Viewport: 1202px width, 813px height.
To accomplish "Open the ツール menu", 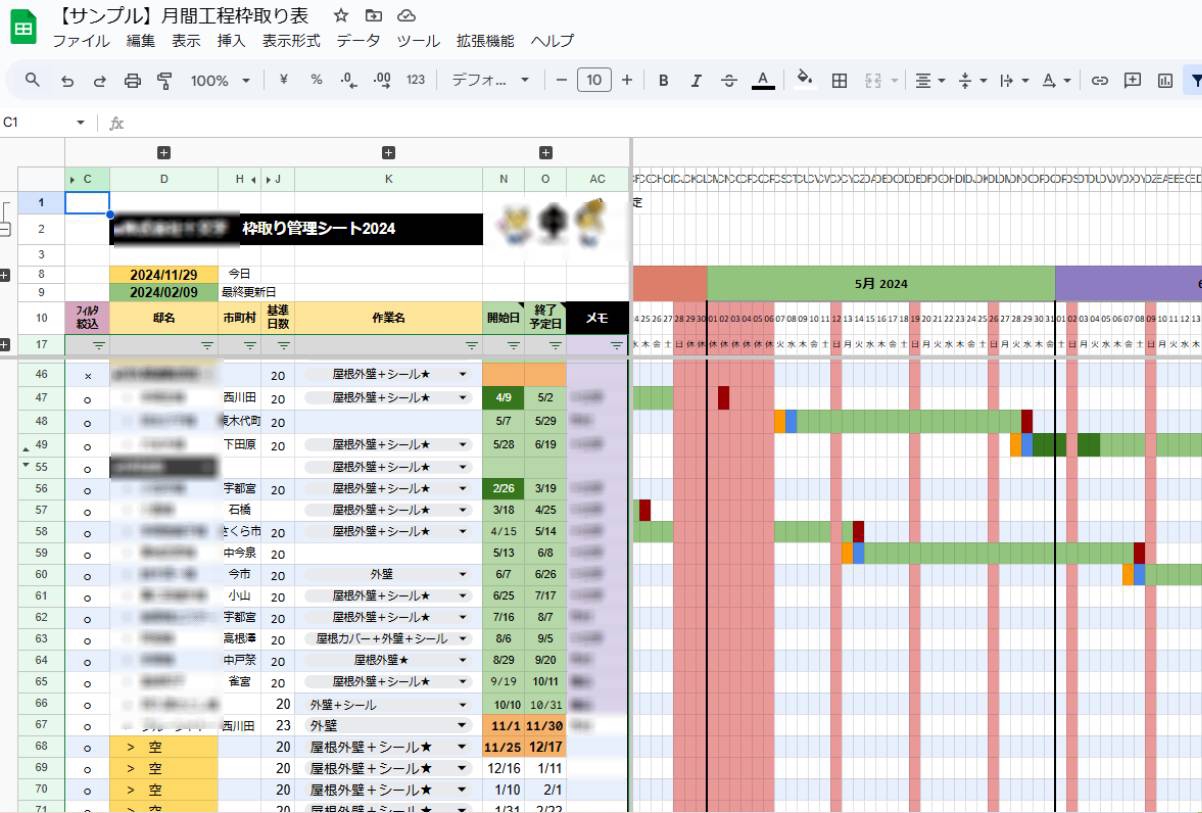I will [418, 41].
